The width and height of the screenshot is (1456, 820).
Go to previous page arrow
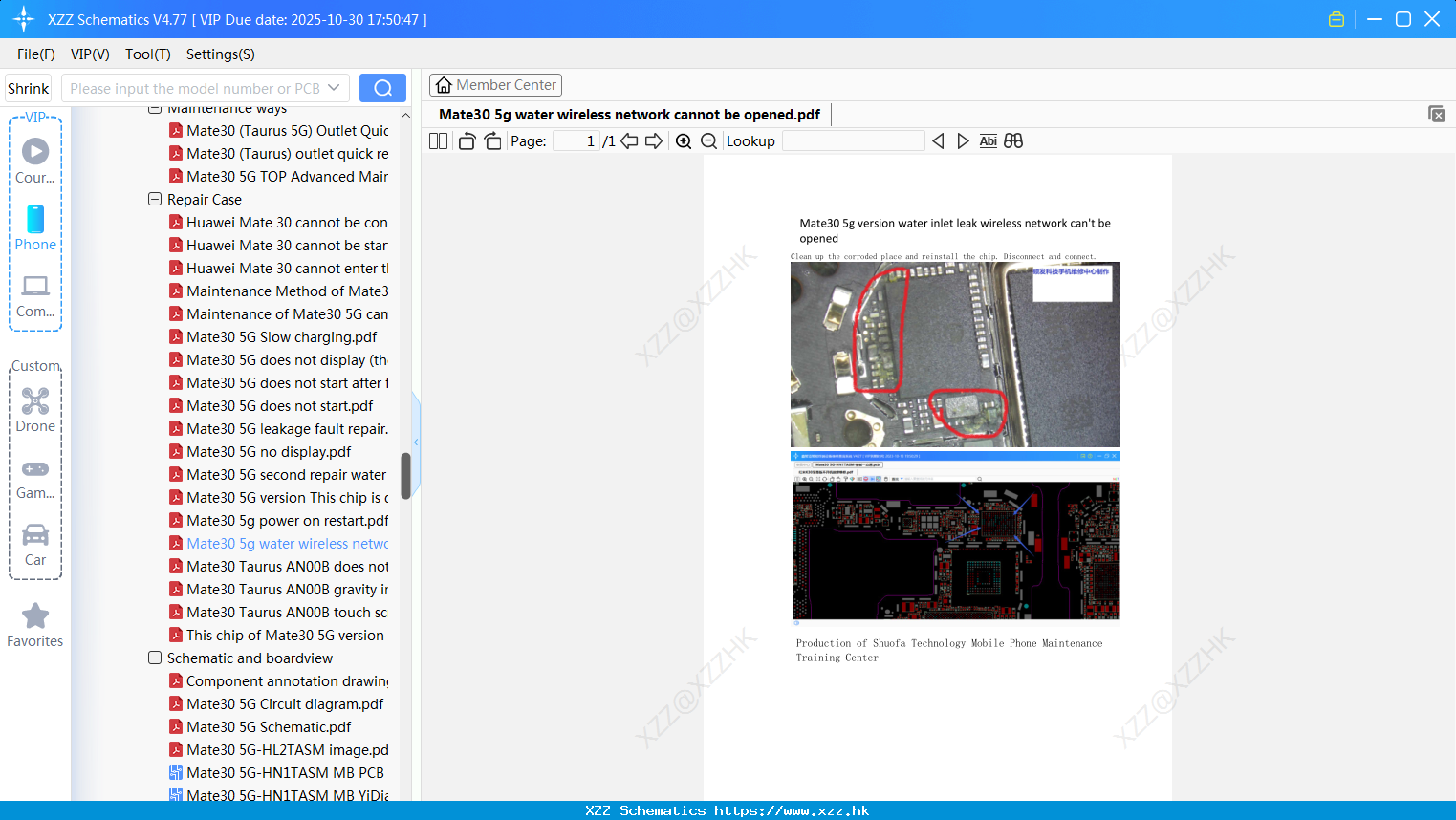pyautogui.click(x=629, y=140)
